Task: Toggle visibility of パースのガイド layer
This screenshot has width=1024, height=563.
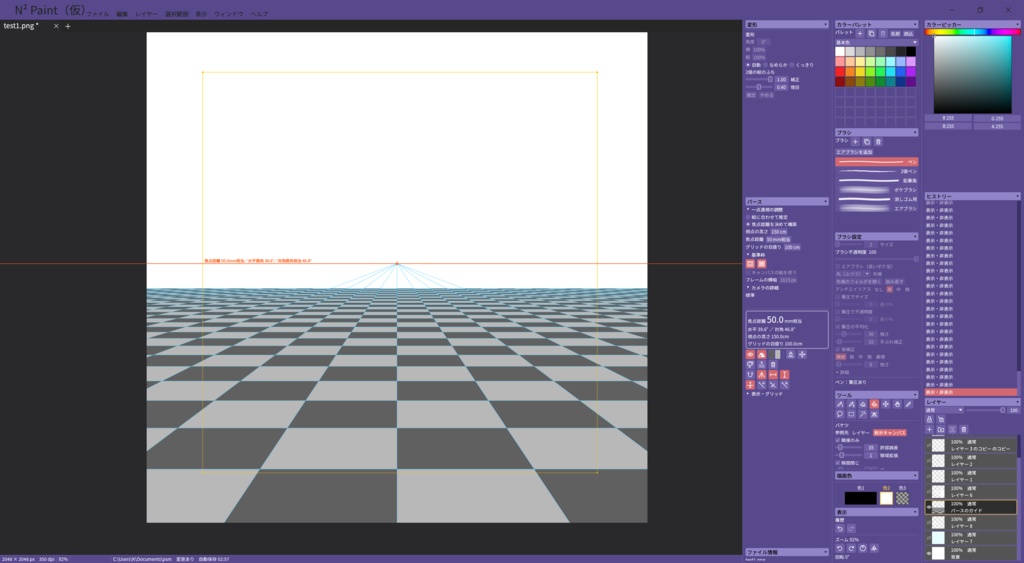Action: [929, 507]
